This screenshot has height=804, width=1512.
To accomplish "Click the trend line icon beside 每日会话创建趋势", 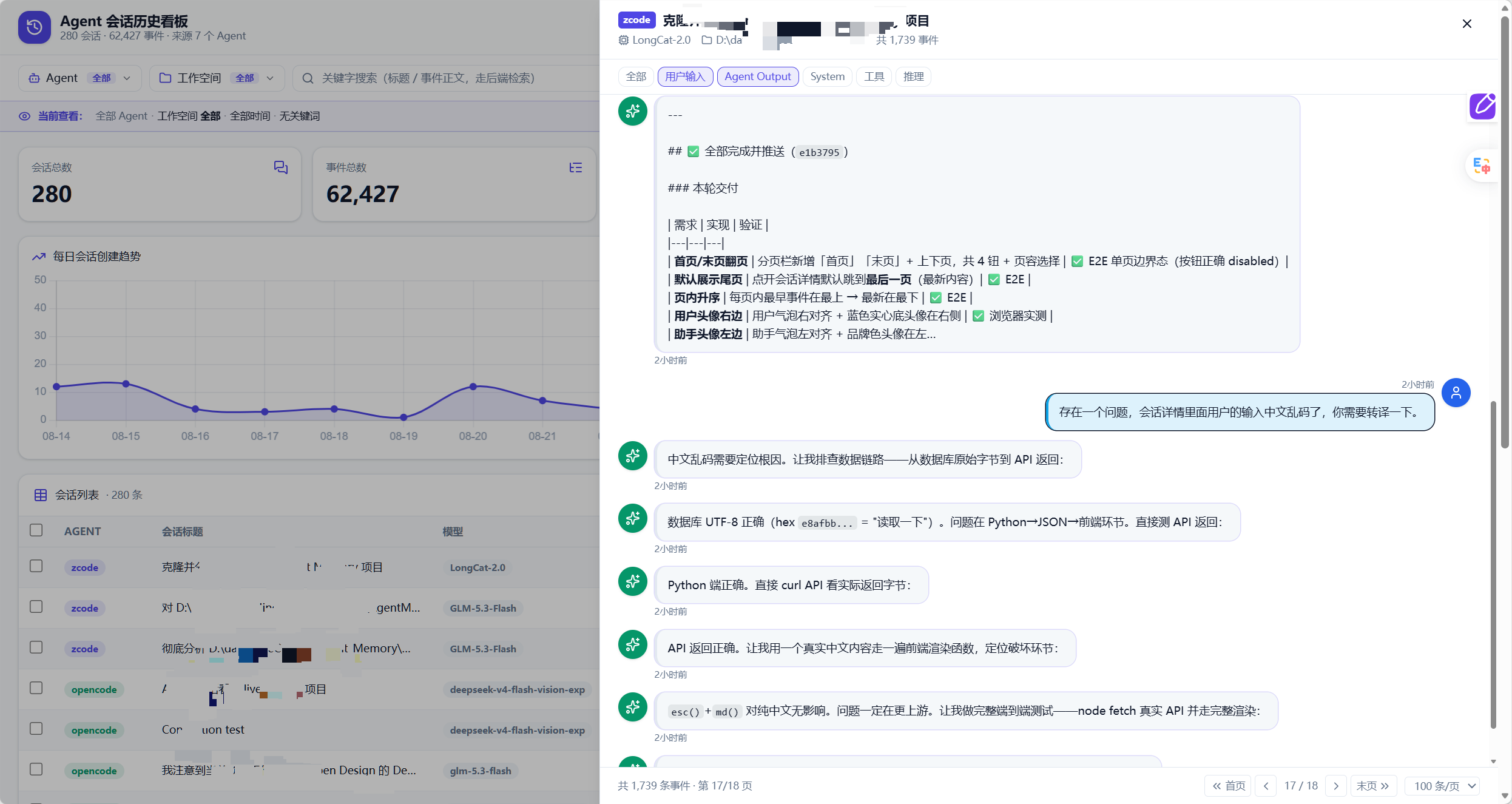I will 39,257.
